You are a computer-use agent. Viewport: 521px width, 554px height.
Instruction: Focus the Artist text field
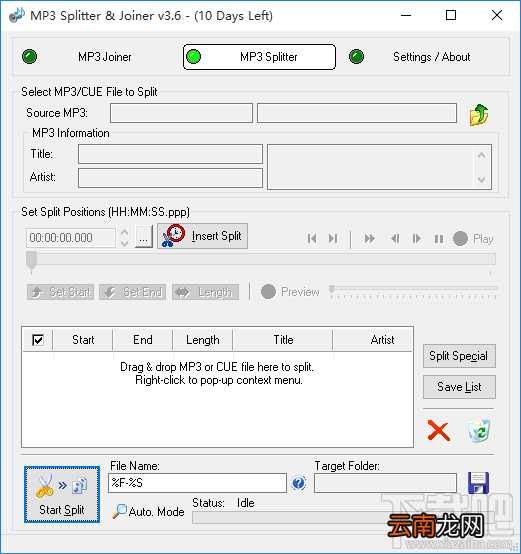tap(170, 178)
